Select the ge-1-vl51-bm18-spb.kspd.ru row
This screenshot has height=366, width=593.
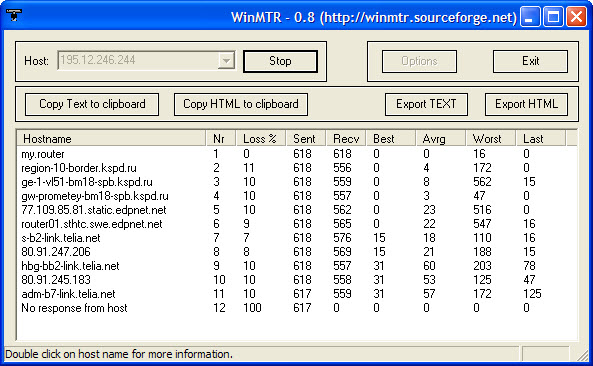pos(297,182)
